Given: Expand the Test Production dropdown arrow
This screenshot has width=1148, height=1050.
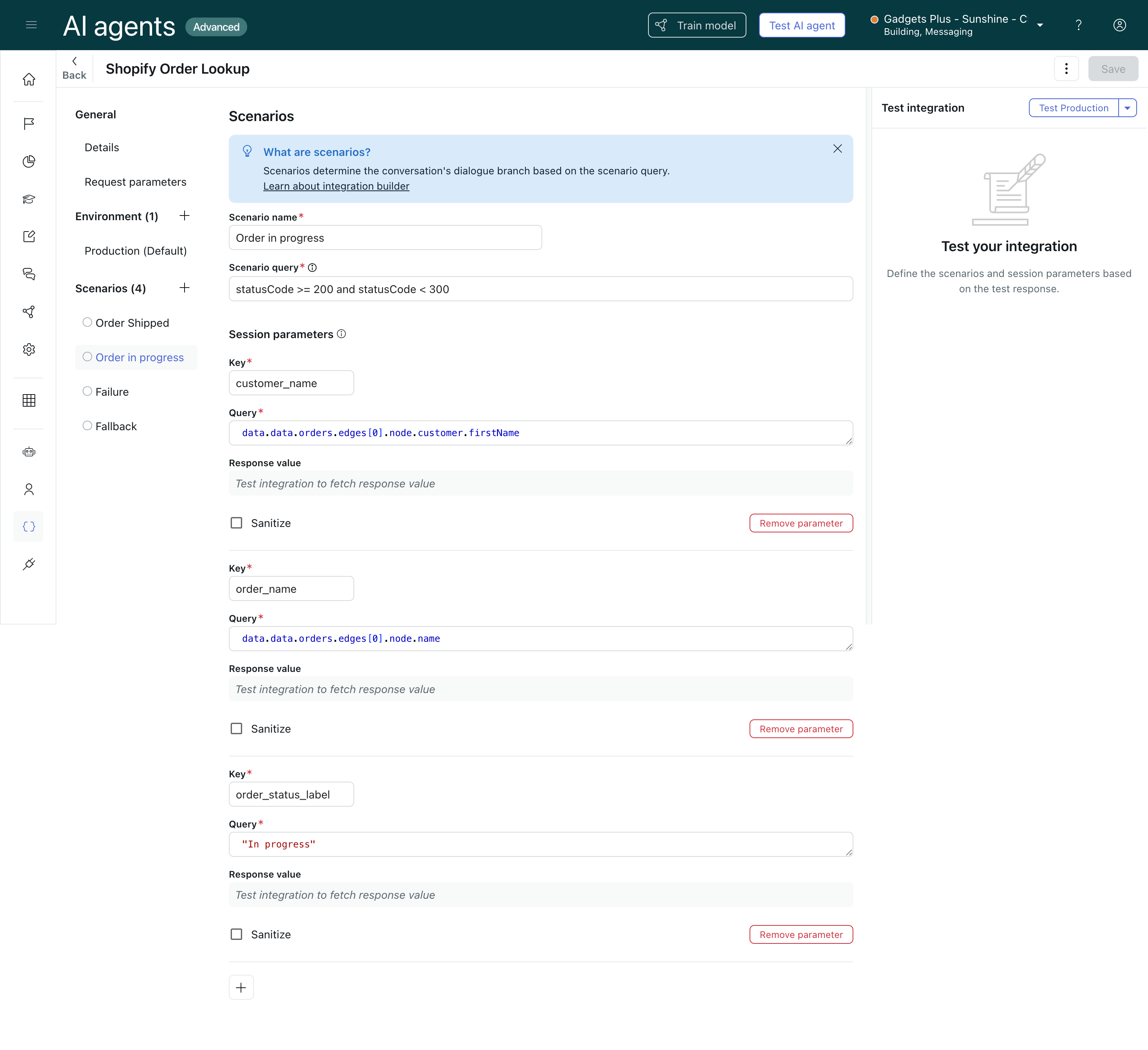Looking at the screenshot, I should pos(1127,108).
